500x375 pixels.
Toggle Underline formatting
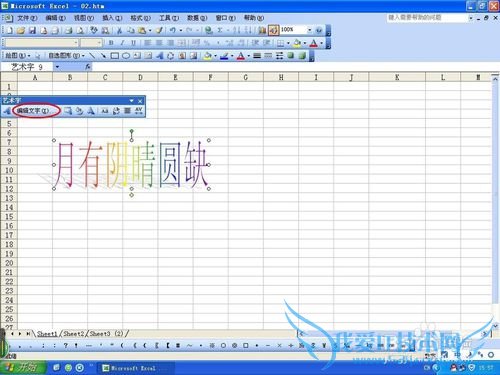133,43
